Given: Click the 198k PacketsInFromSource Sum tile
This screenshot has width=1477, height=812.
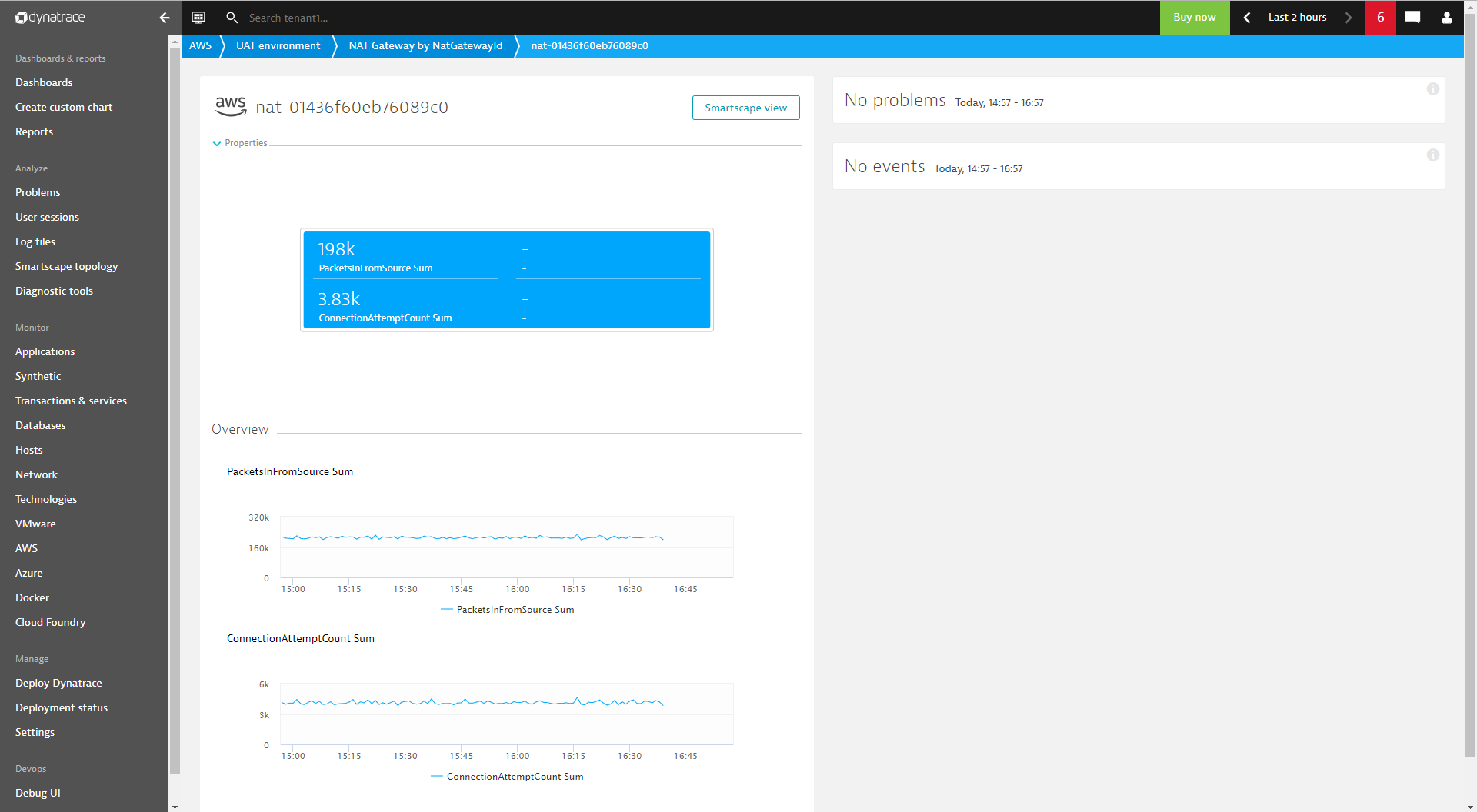Looking at the screenshot, I should (x=405, y=257).
